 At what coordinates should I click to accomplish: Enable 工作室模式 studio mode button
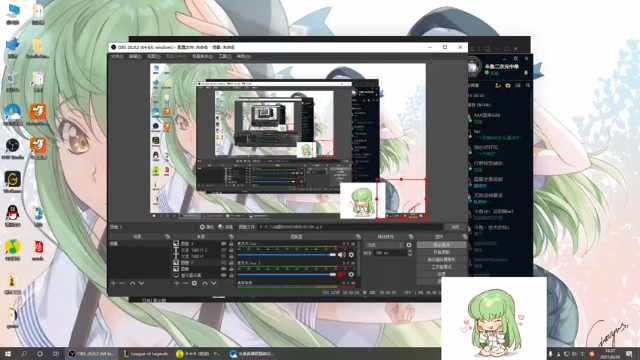click(x=441, y=267)
